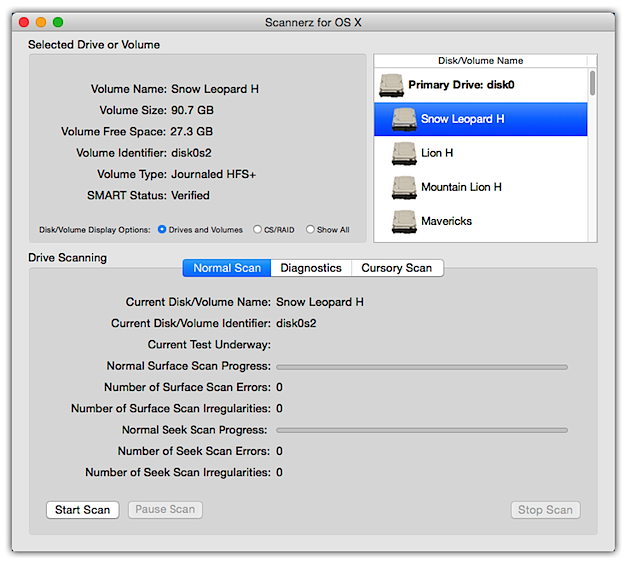This screenshot has width=625, height=564.
Task: Click the Snow Leopard H volume drive icon
Action: click(x=404, y=119)
